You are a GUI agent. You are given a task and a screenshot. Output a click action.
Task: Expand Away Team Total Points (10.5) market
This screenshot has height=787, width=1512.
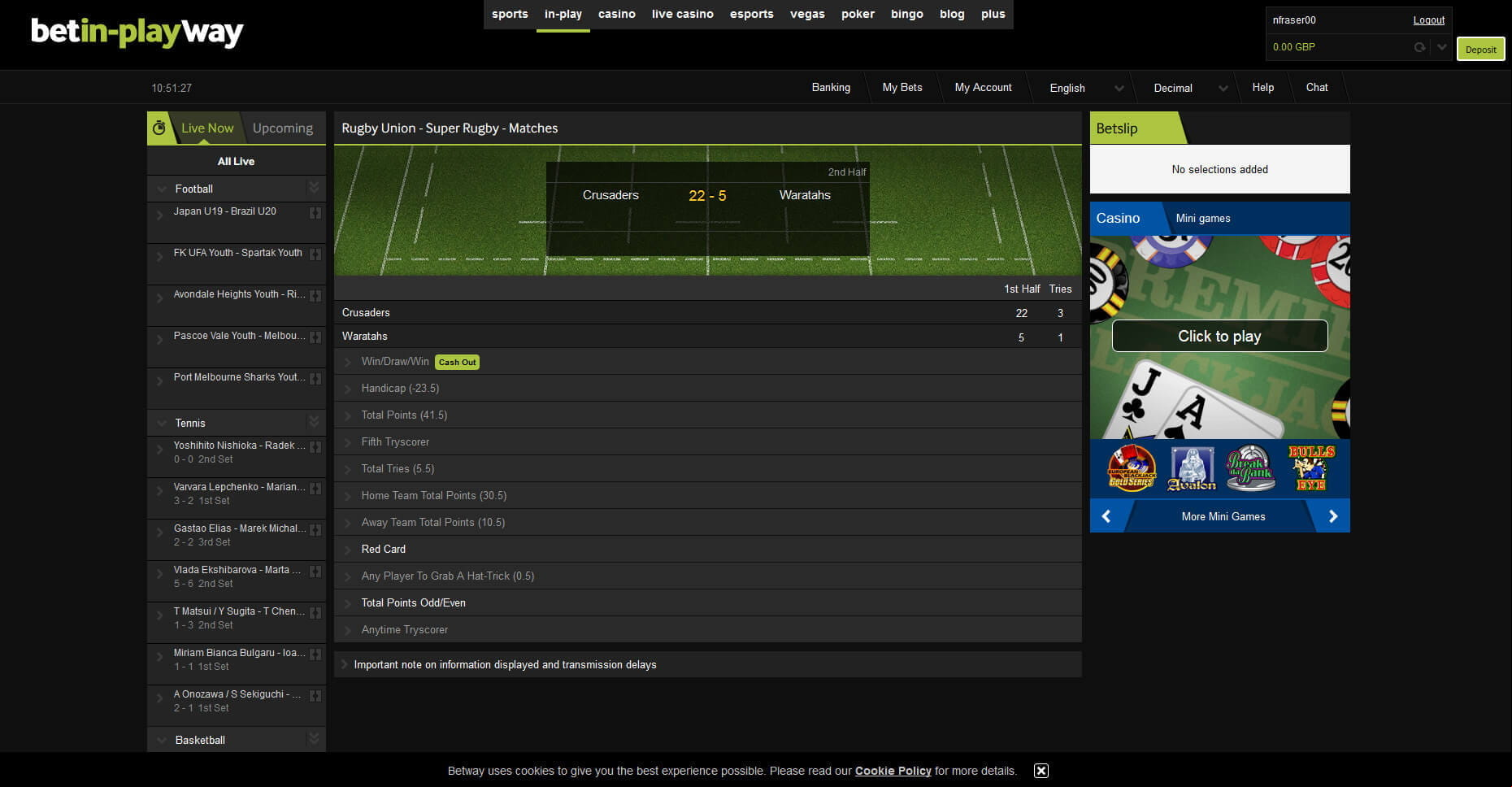[707, 523]
